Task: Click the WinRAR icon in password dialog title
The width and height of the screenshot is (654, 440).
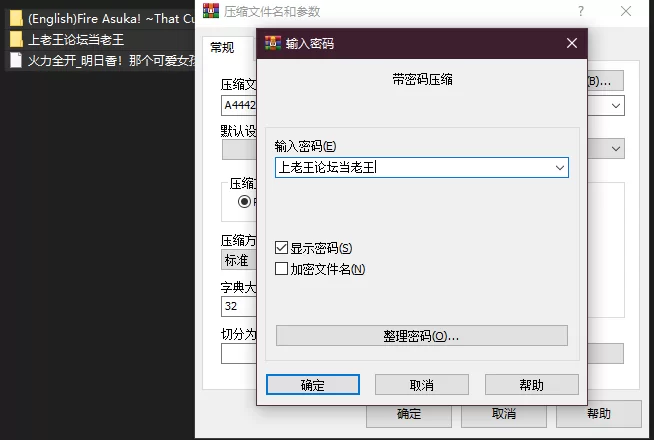Action: click(273, 43)
